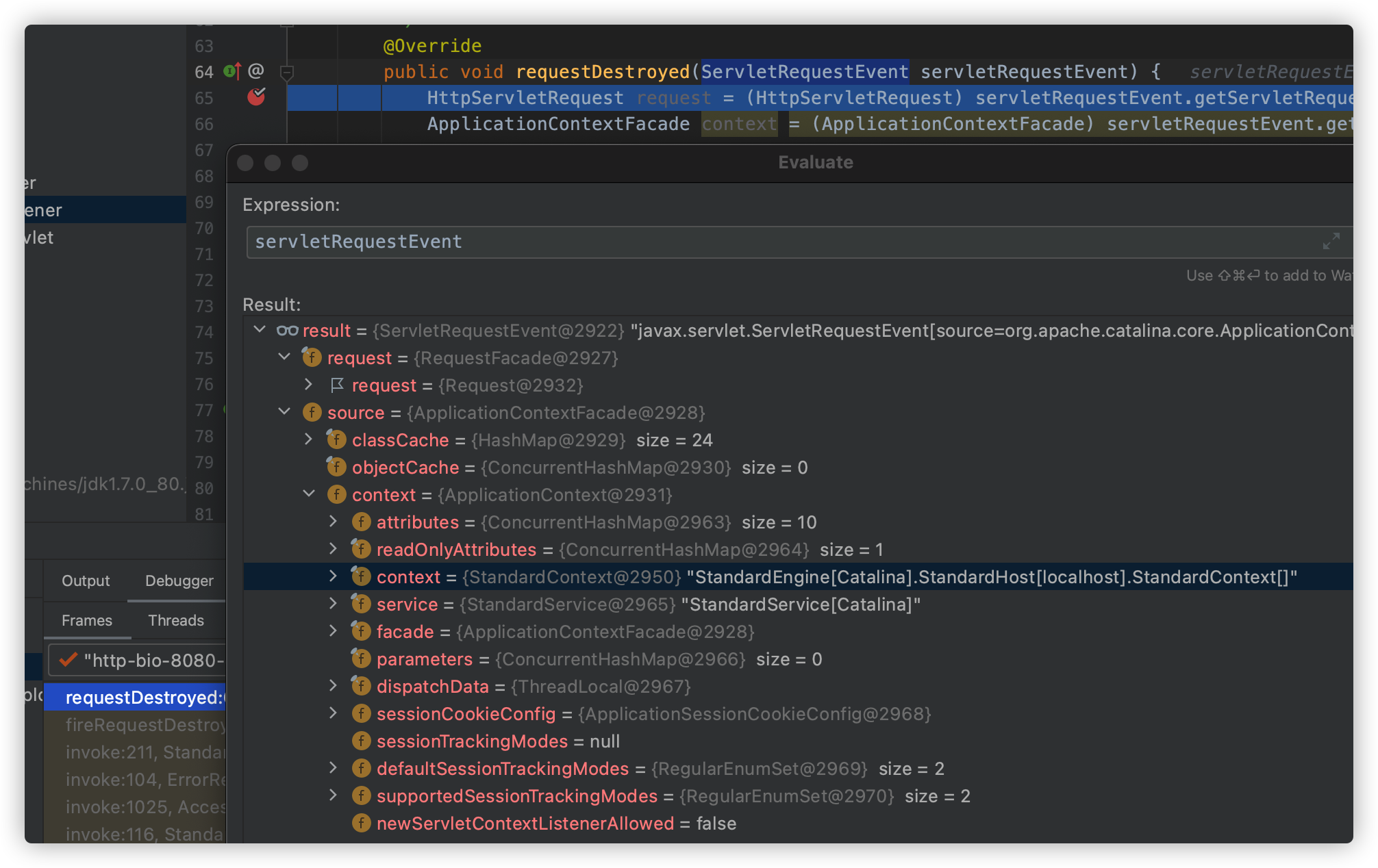Image resolution: width=1378 pixels, height=868 pixels.
Task: Click the field icon next to classCache
Action: 336,439
